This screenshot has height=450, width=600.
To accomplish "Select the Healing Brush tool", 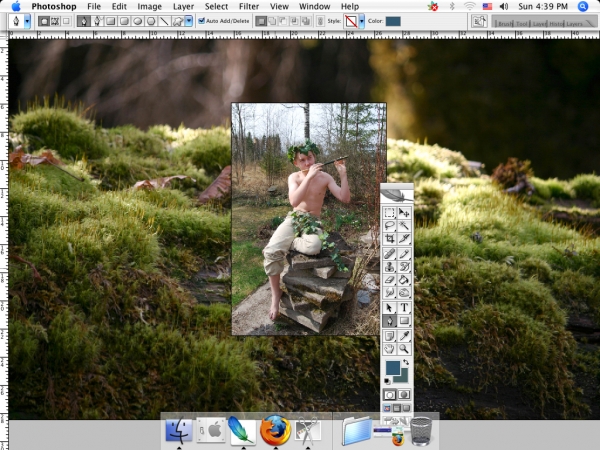I will (x=390, y=254).
